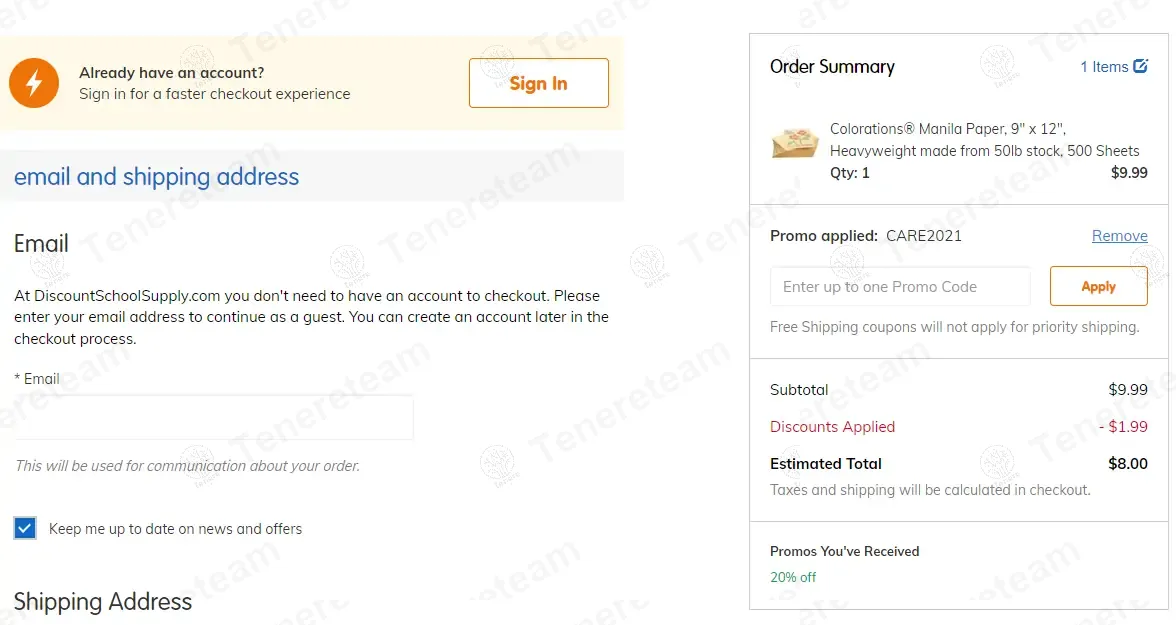Click the promo code entry field

pyautogui.click(x=900, y=286)
